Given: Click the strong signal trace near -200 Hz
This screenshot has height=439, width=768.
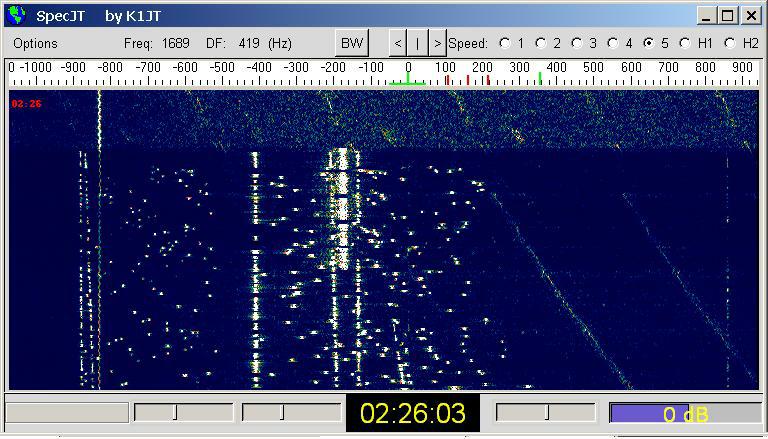Looking at the screenshot, I should pyautogui.click(x=343, y=211).
